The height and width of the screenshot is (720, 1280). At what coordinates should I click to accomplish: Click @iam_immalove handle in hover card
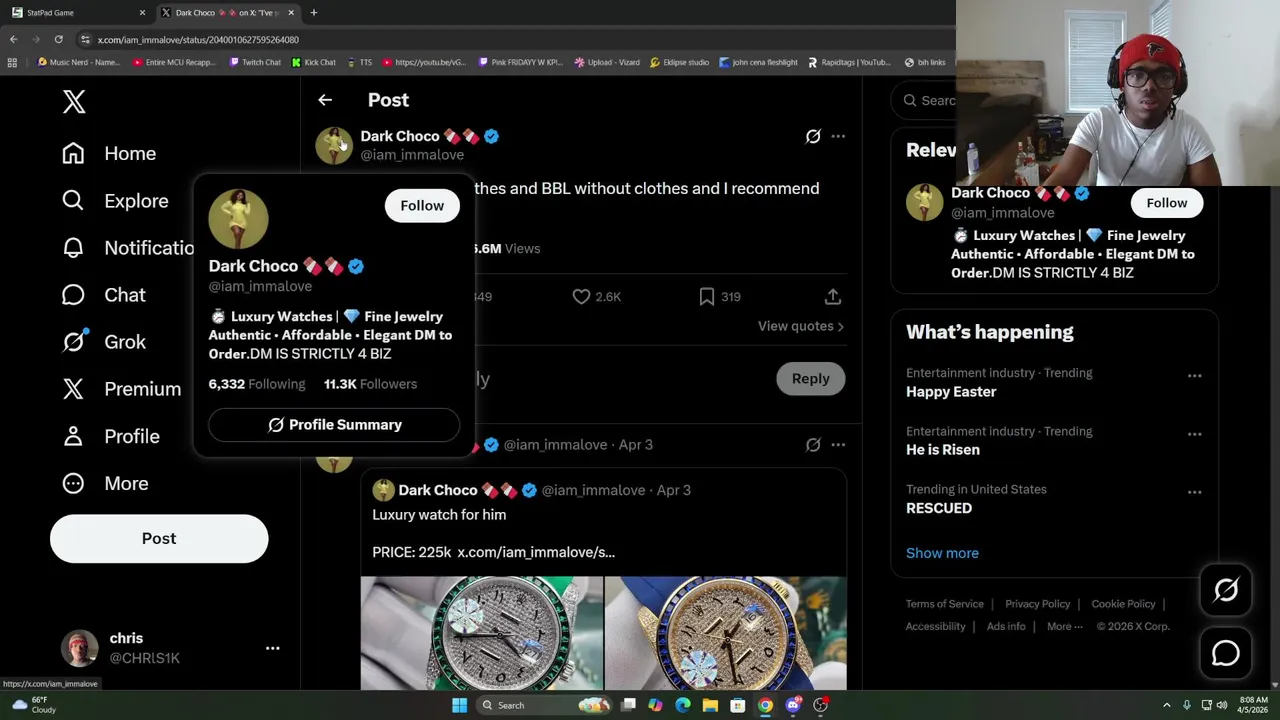(260, 286)
